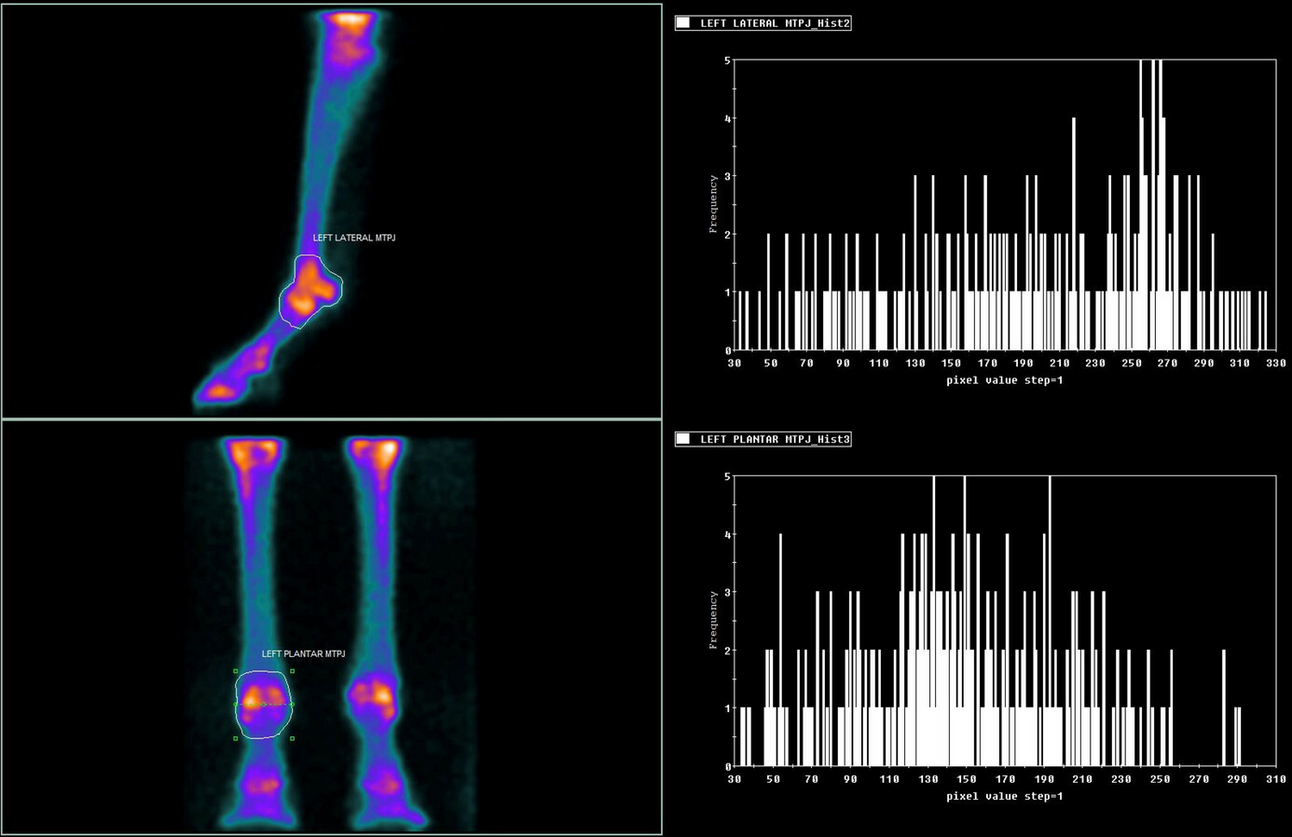Click the bottom-left green ROI handle
1292x837 pixels.
coord(235,738)
